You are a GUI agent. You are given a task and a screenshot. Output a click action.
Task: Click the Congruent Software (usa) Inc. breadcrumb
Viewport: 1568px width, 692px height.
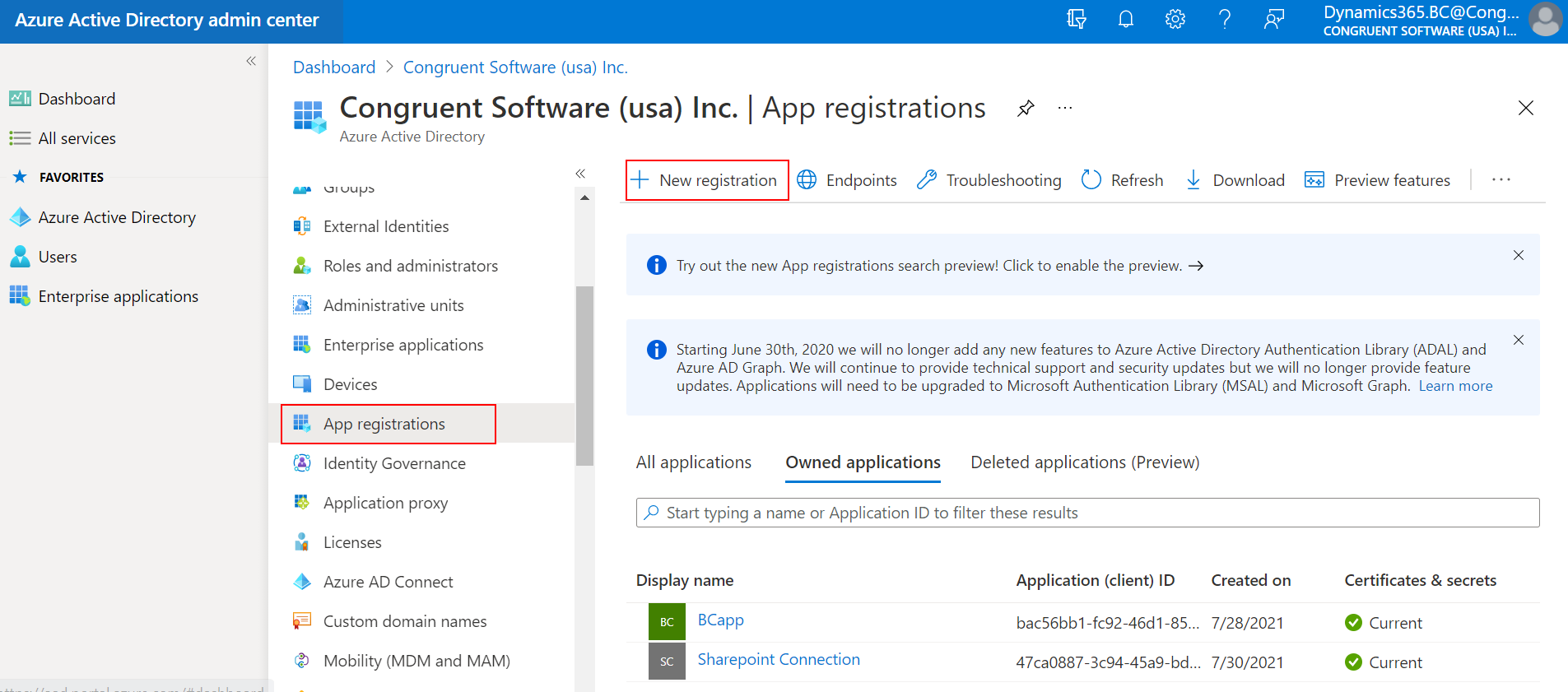(x=515, y=67)
